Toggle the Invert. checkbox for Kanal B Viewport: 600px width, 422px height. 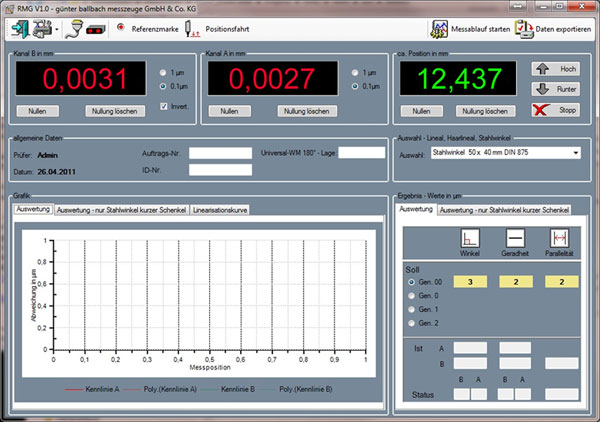coord(164,105)
